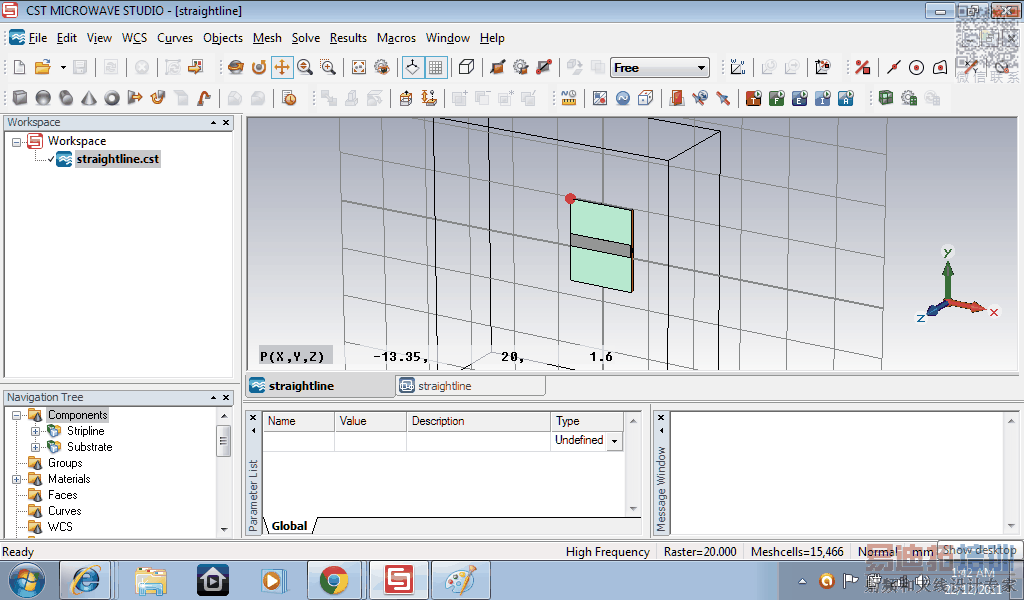Click the empty Name parameter cell

299,441
